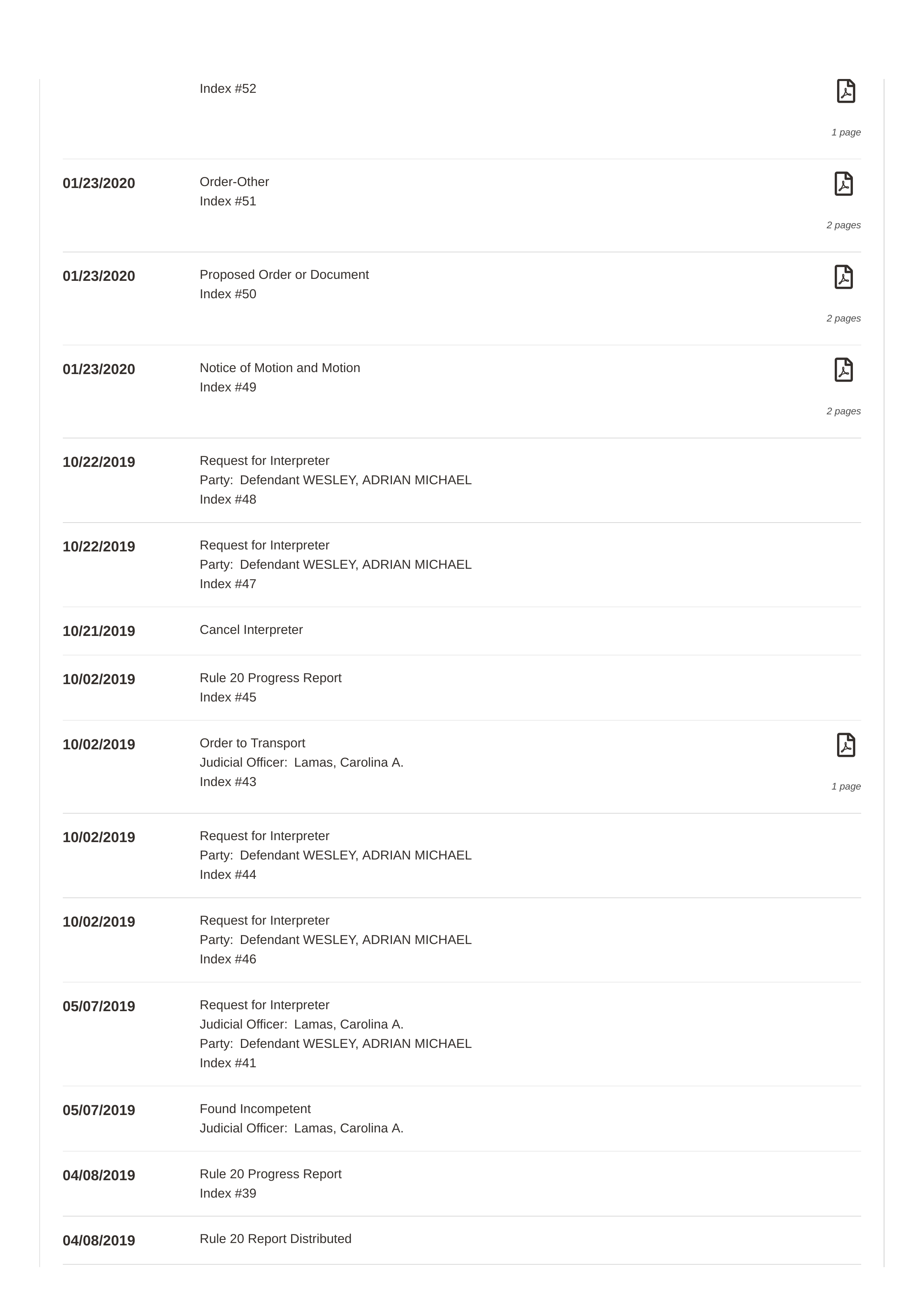Click the Rule 20 Report Distributed entry
This screenshot has height=1307, width=924.
[x=462, y=1240]
